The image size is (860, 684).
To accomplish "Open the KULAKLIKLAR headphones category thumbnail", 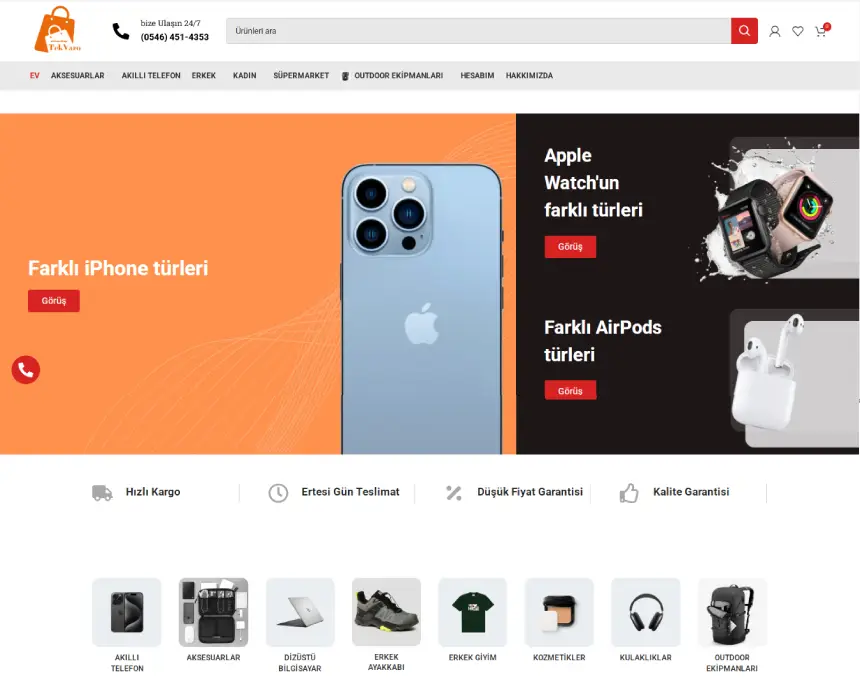I will click(x=646, y=612).
